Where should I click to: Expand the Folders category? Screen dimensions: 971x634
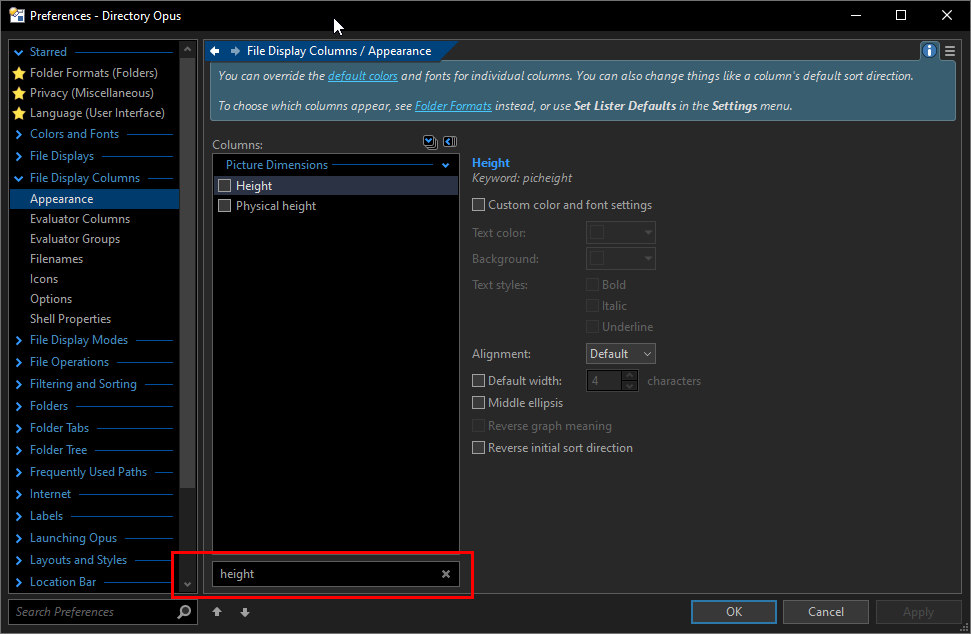(x=19, y=406)
